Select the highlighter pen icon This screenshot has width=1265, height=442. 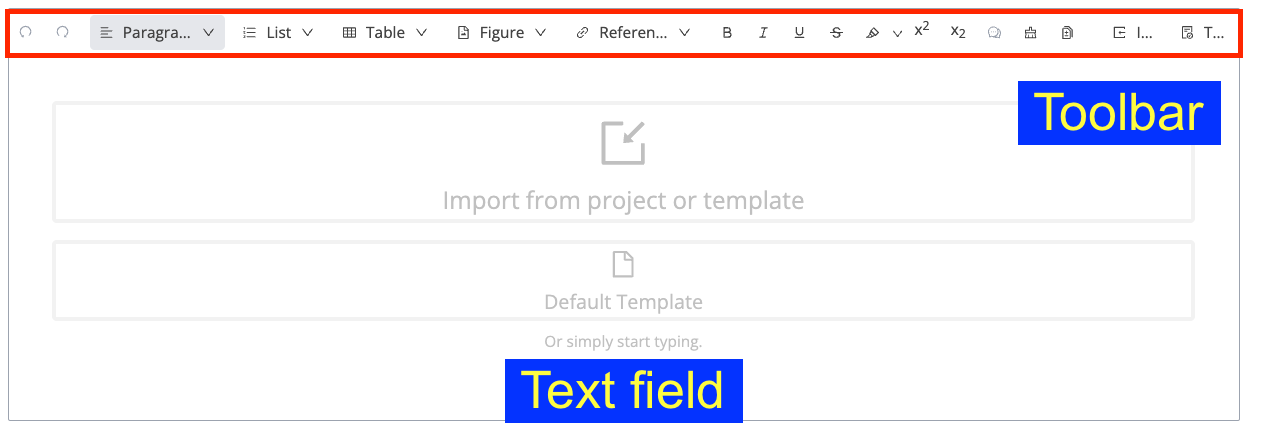pos(872,33)
